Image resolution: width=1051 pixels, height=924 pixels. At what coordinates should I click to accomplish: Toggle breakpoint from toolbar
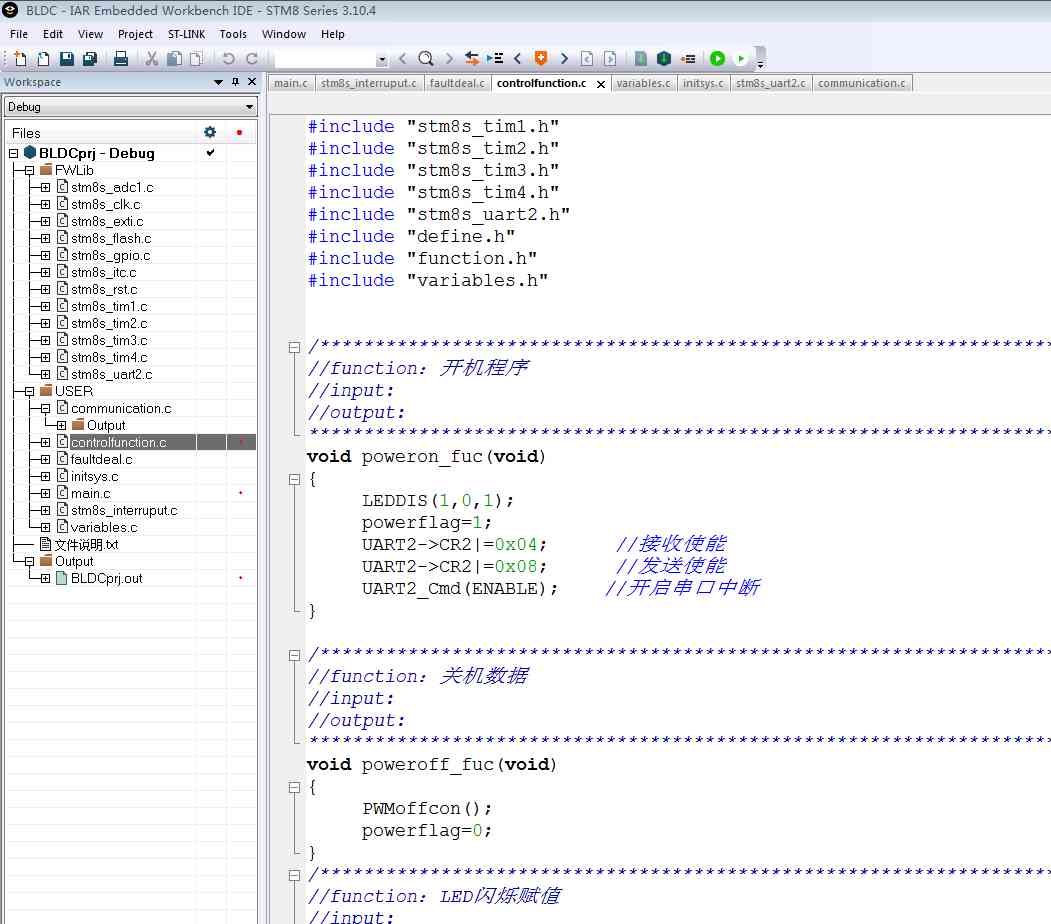[x=688, y=59]
